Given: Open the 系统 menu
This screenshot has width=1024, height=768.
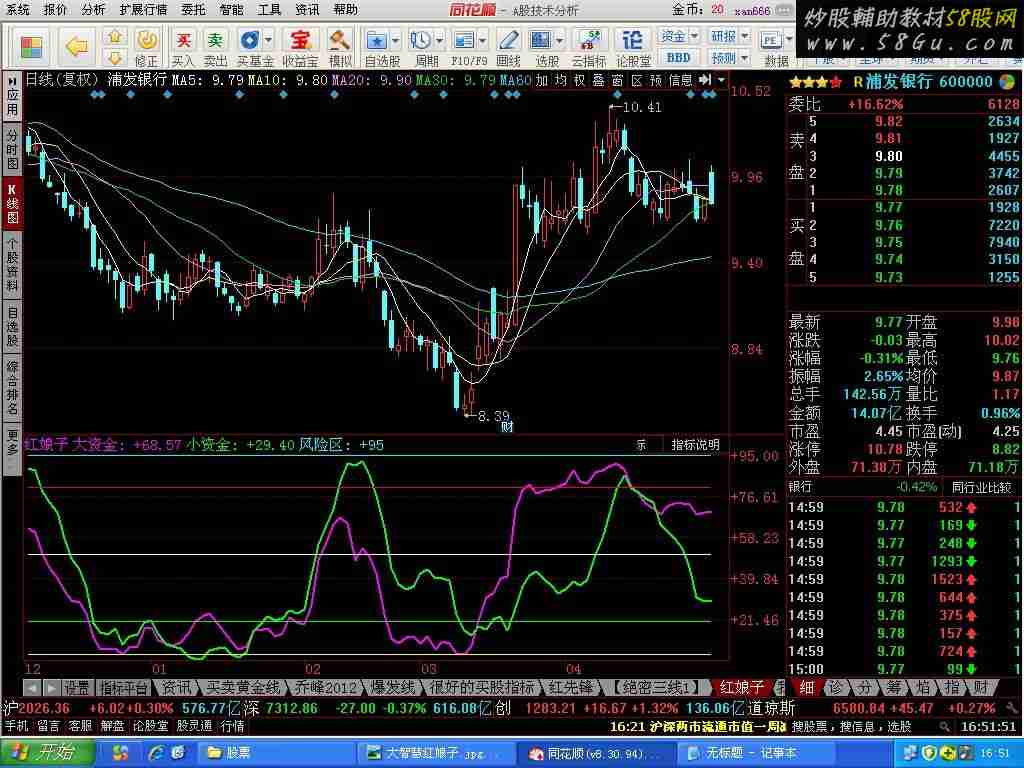Looking at the screenshot, I should pos(18,10).
